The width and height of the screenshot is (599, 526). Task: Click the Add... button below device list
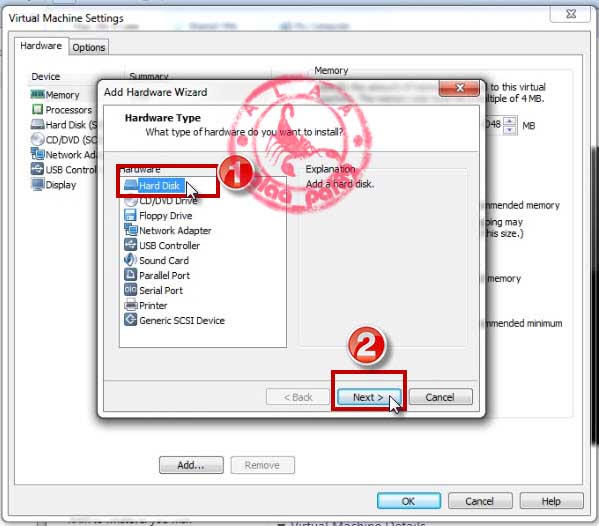pos(191,465)
